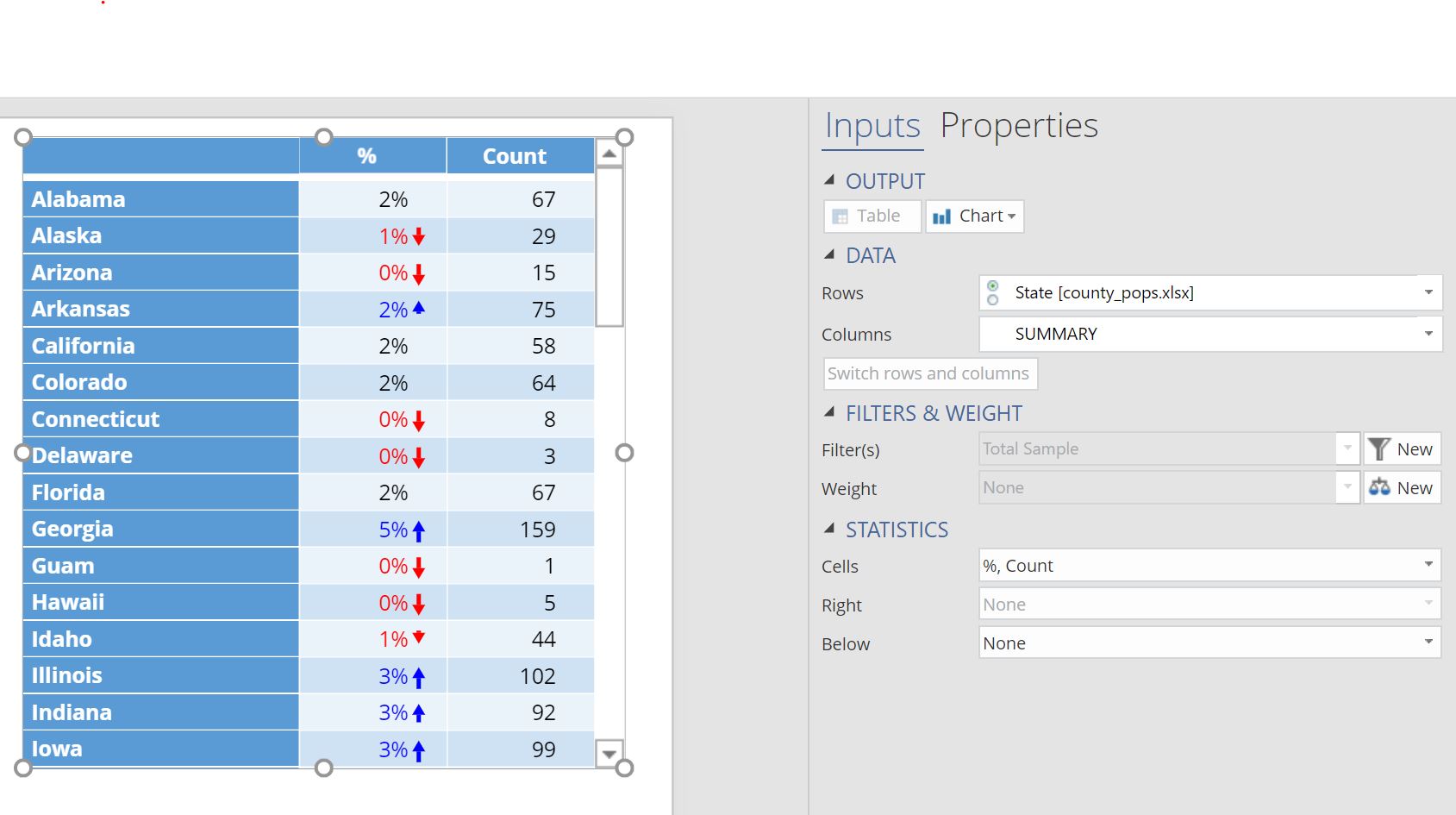The height and width of the screenshot is (815, 1456).
Task: Click the scales icon to add a weight
Action: pos(1379,488)
